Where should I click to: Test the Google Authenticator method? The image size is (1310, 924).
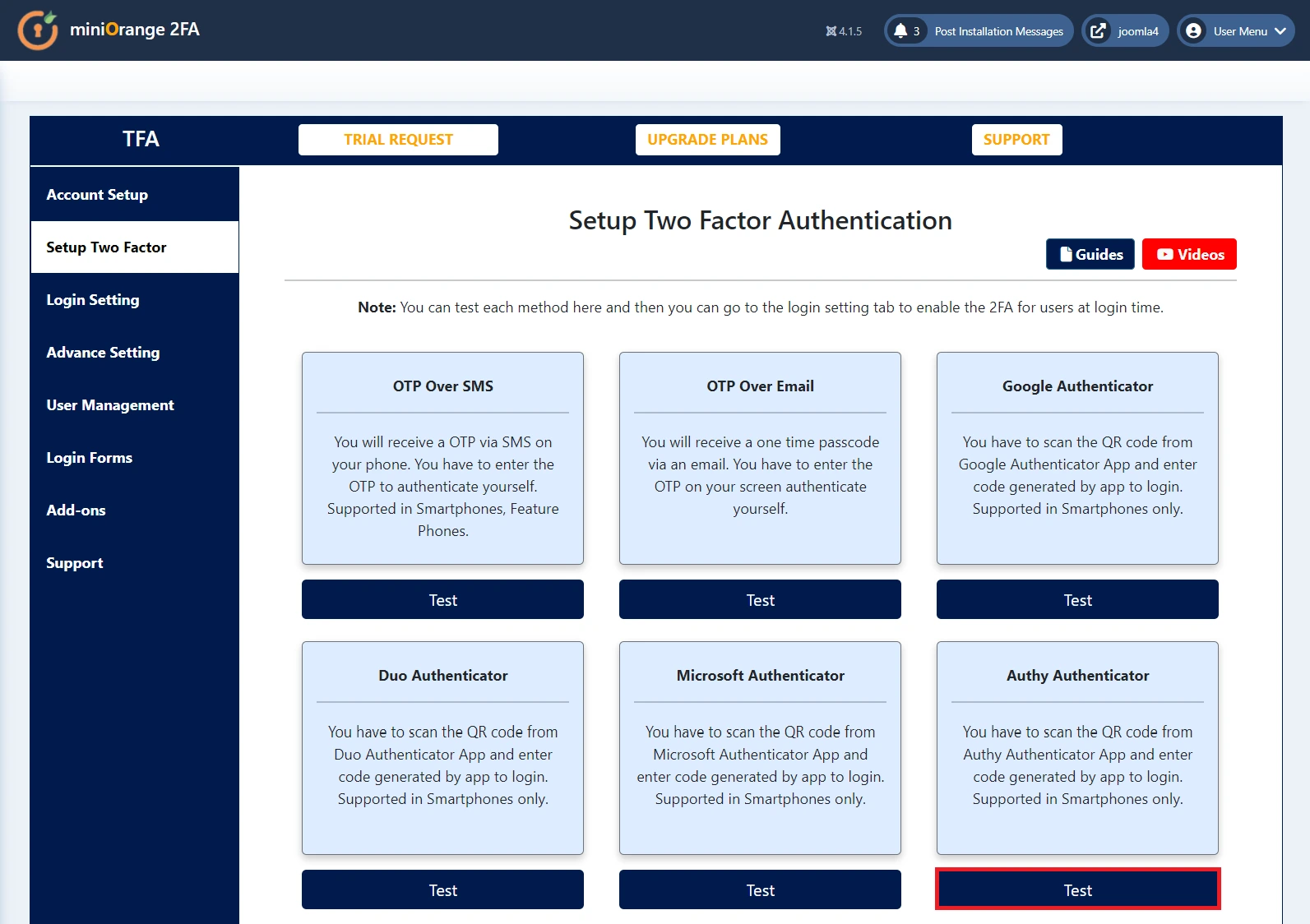pyautogui.click(x=1077, y=600)
